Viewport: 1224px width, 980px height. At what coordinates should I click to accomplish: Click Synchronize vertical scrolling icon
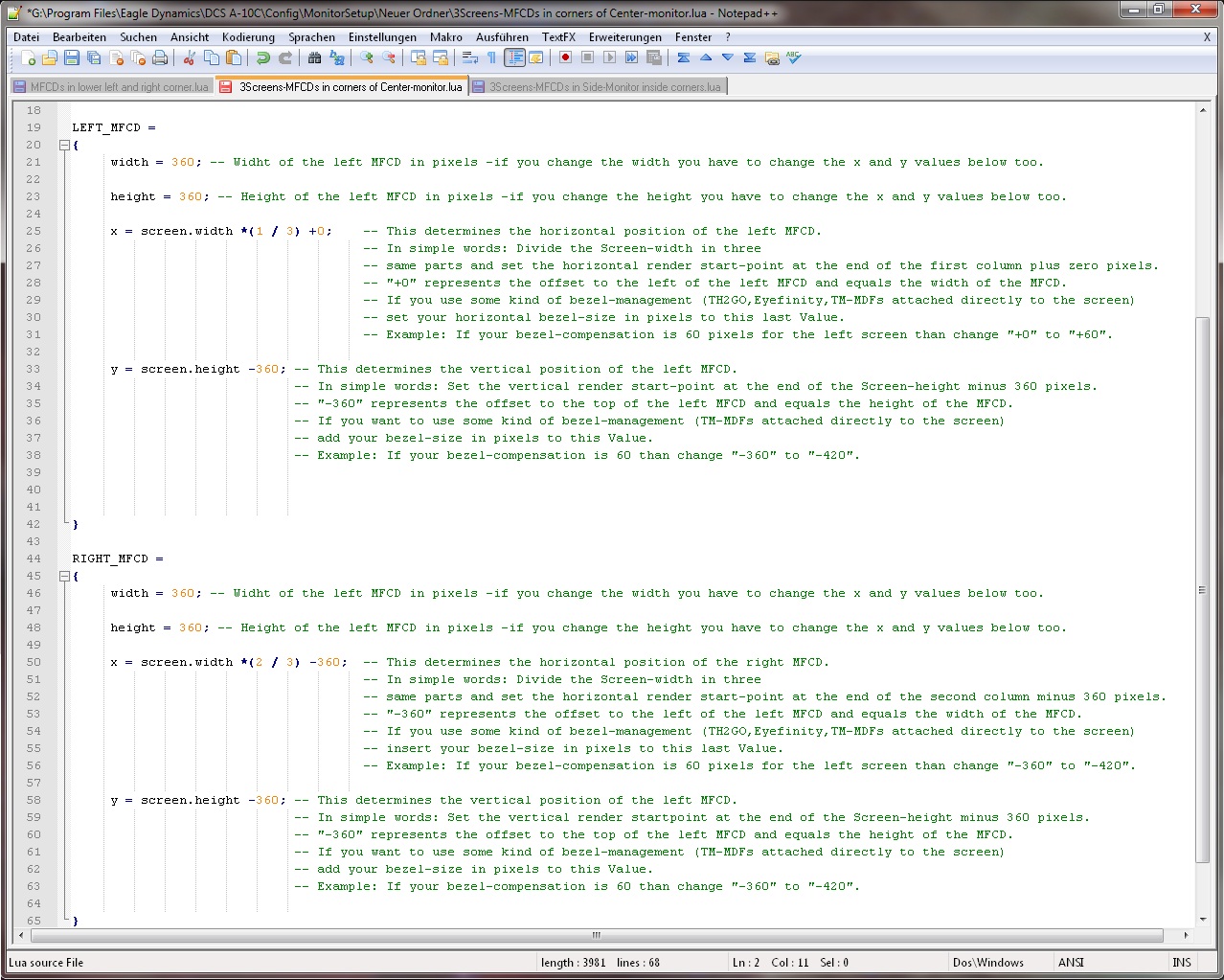(x=419, y=57)
